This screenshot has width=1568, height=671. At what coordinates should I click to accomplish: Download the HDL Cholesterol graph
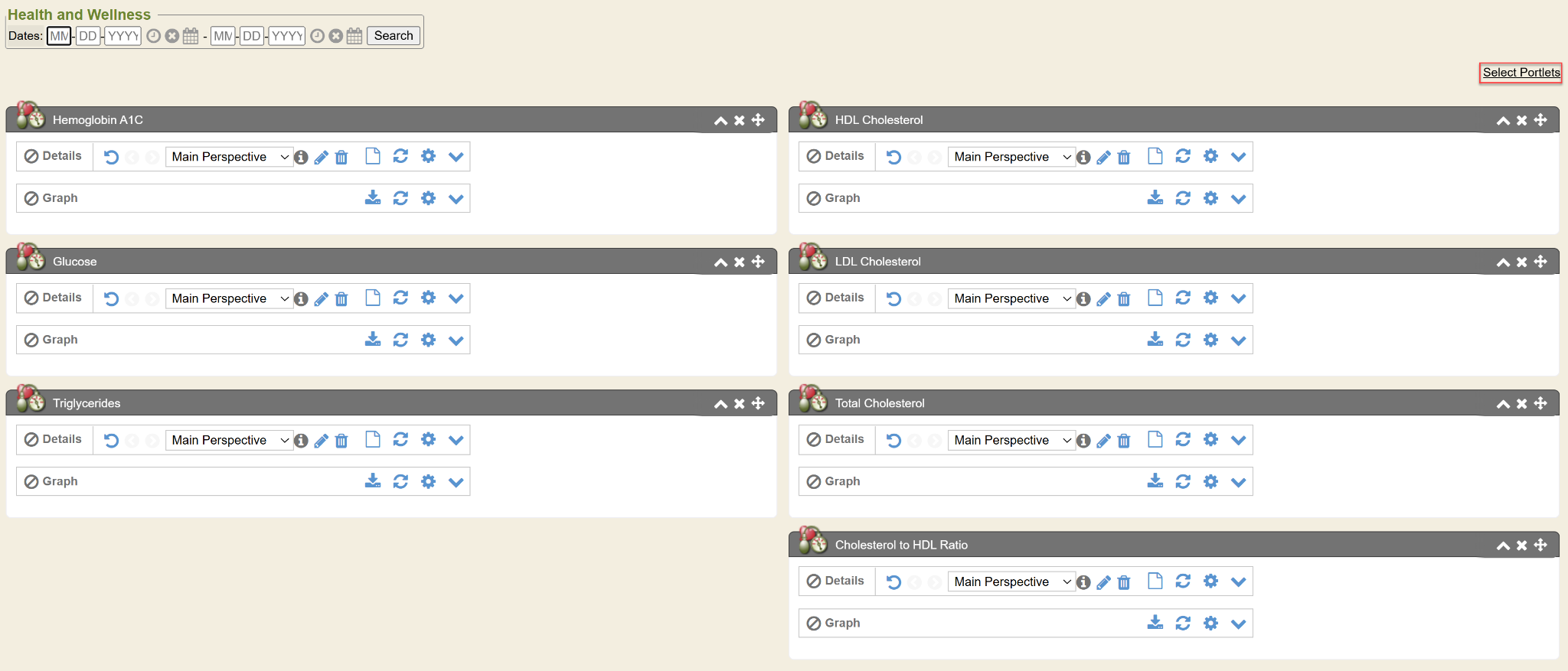coord(1155,198)
